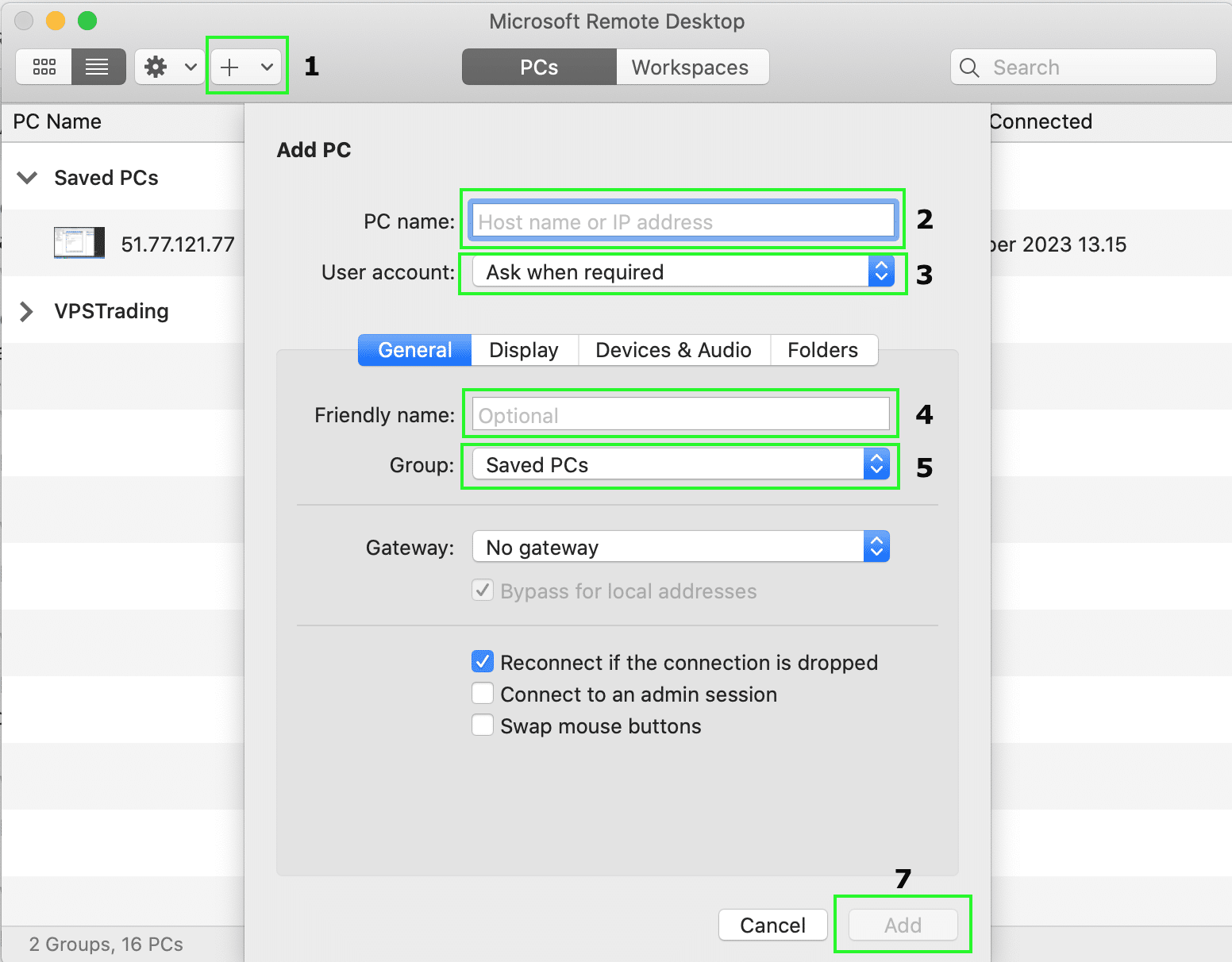Image resolution: width=1232 pixels, height=962 pixels.
Task: Click the VPSTrading group label
Action: point(111,311)
